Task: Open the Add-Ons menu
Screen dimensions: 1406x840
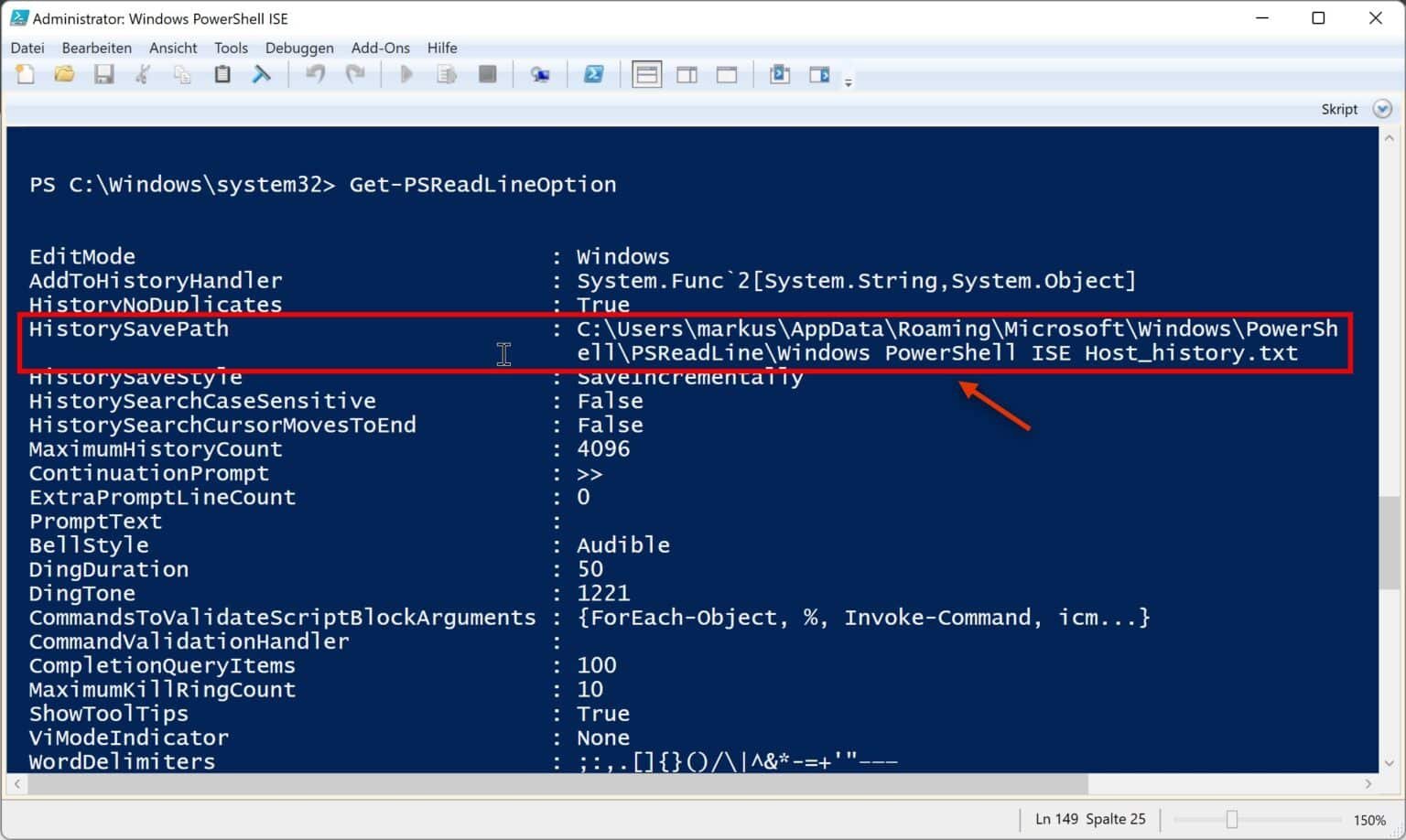Action: [380, 48]
